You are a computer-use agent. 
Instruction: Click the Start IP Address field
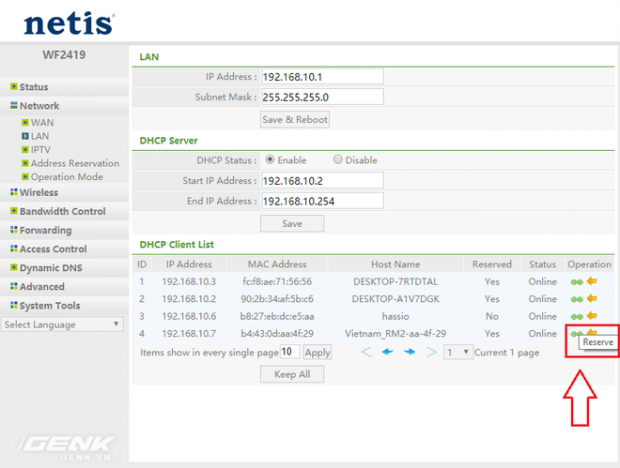[x=322, y=181]
